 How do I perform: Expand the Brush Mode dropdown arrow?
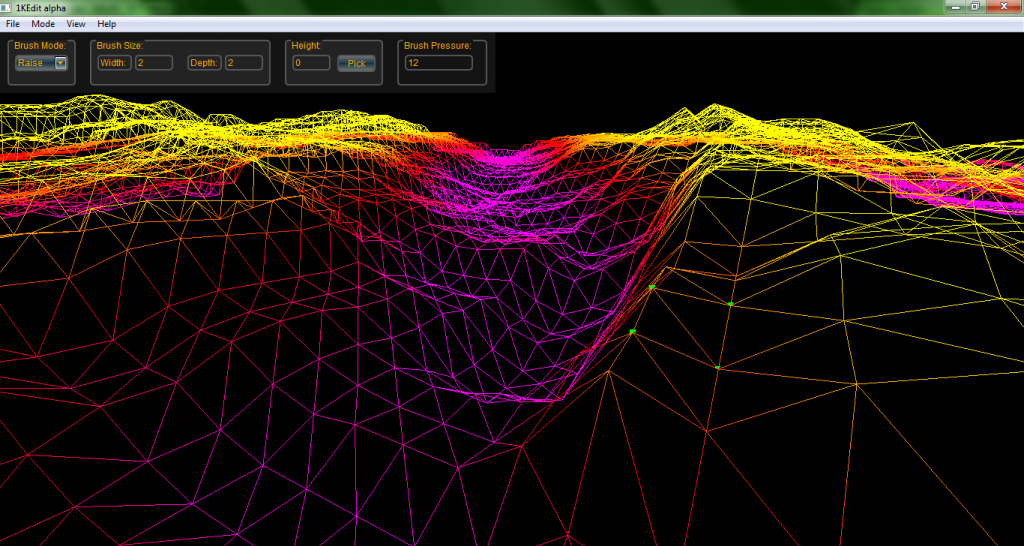click(61, 63)
